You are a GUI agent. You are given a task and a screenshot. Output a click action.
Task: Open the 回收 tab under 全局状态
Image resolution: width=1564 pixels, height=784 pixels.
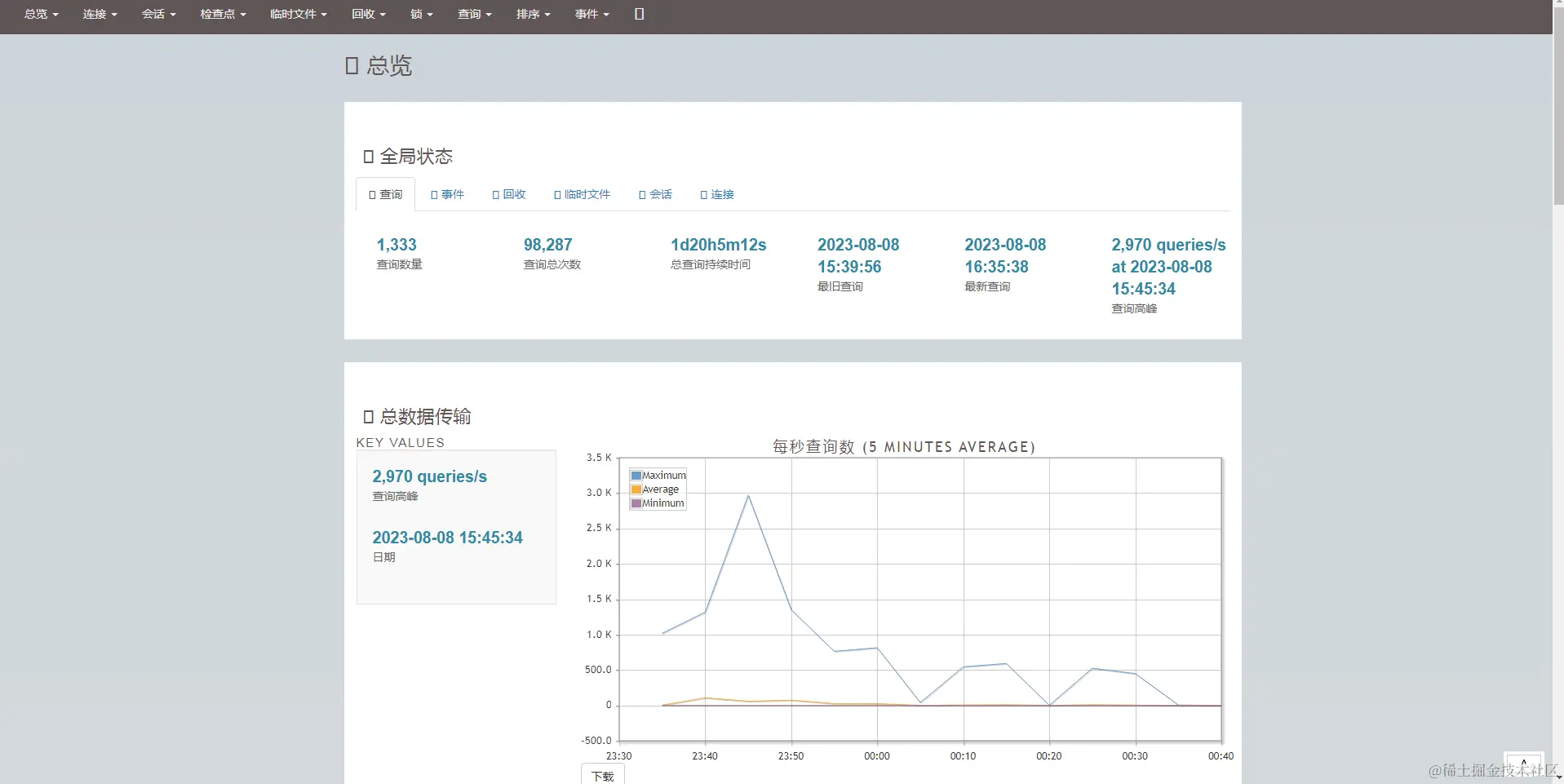(x=509, y=194)
